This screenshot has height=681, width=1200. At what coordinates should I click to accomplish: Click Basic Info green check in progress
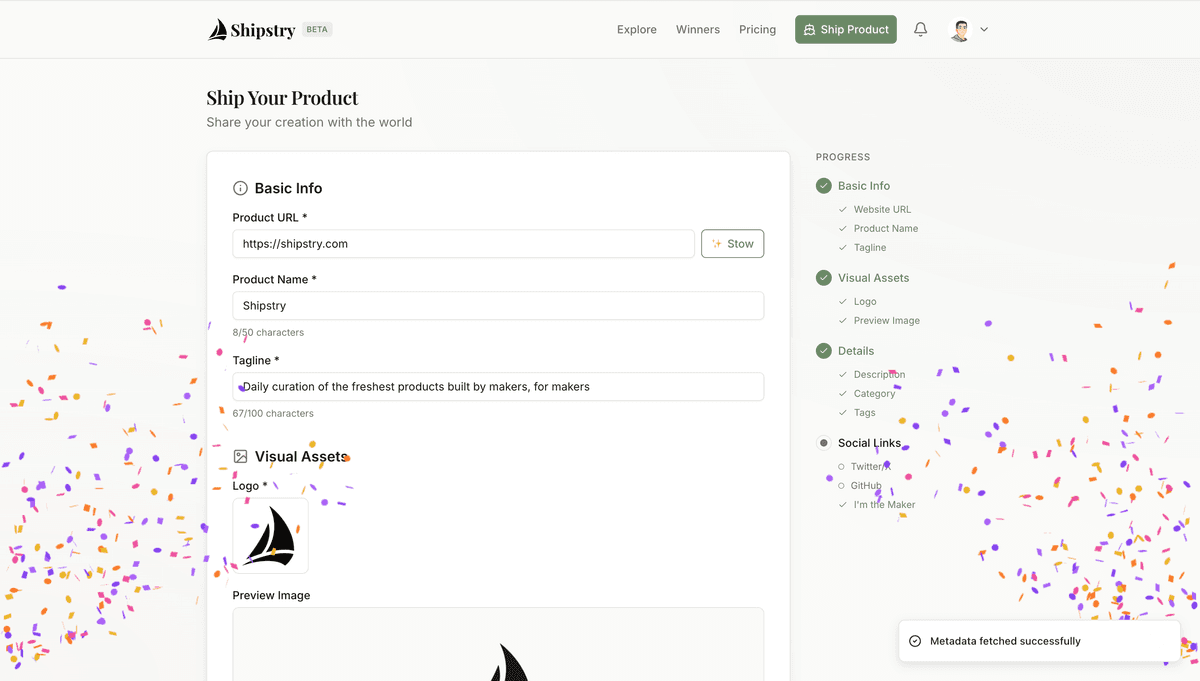(x=824, y=186)
